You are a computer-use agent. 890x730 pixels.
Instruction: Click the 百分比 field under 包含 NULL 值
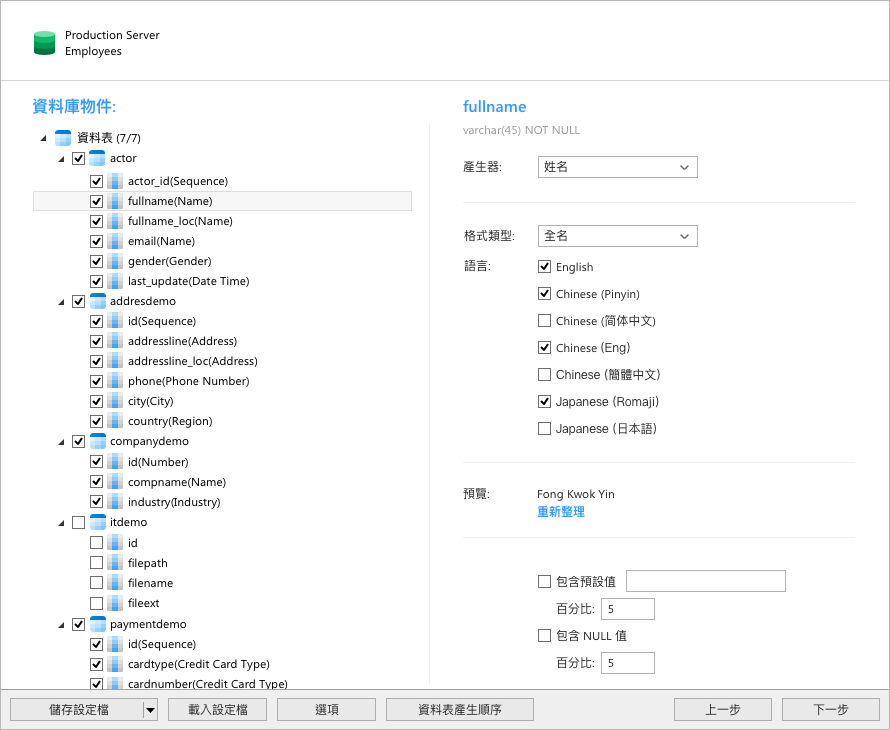(628, 662)
